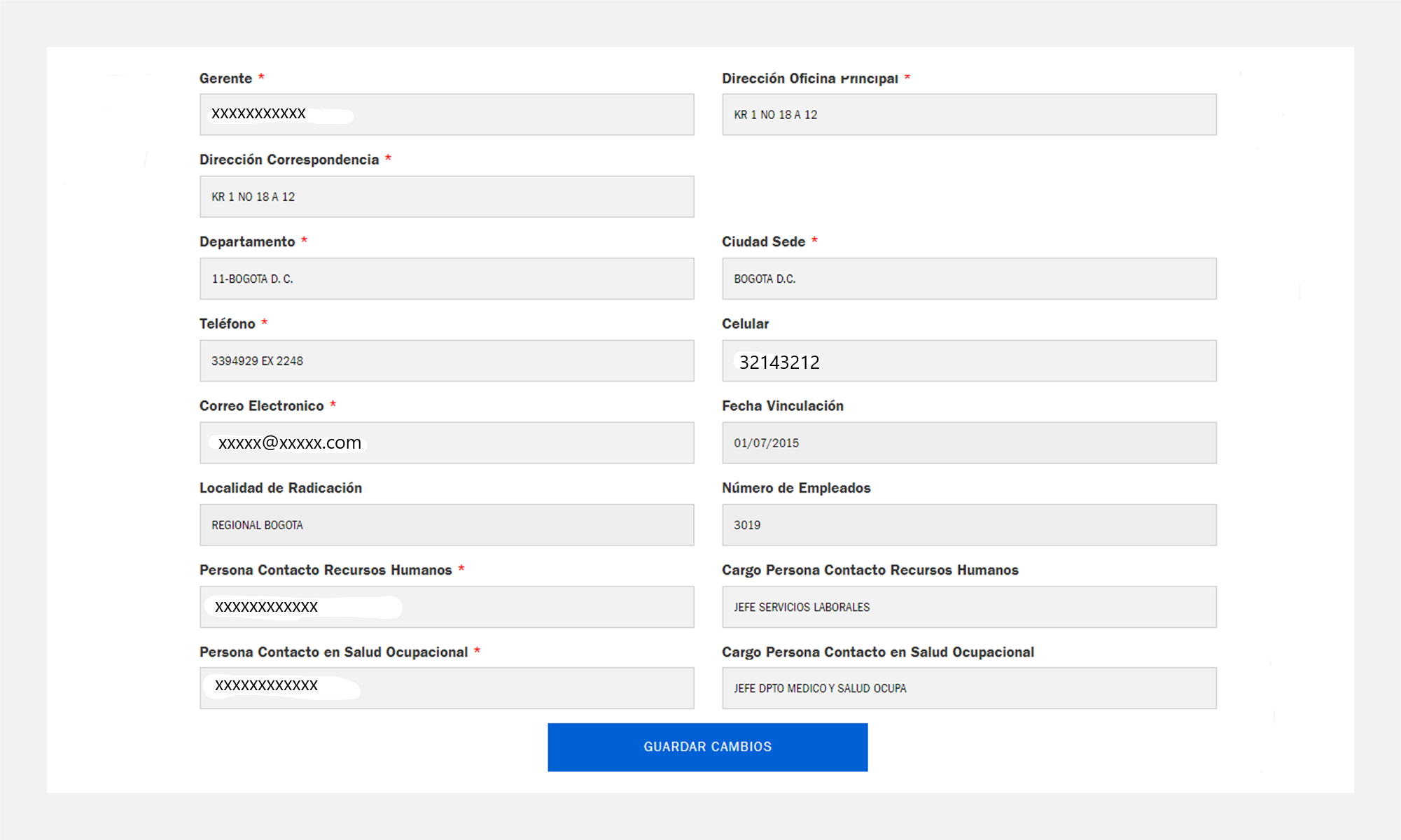The image size is (1401, 840).
Task: Click the Celular label
Action: pos(745,323)
